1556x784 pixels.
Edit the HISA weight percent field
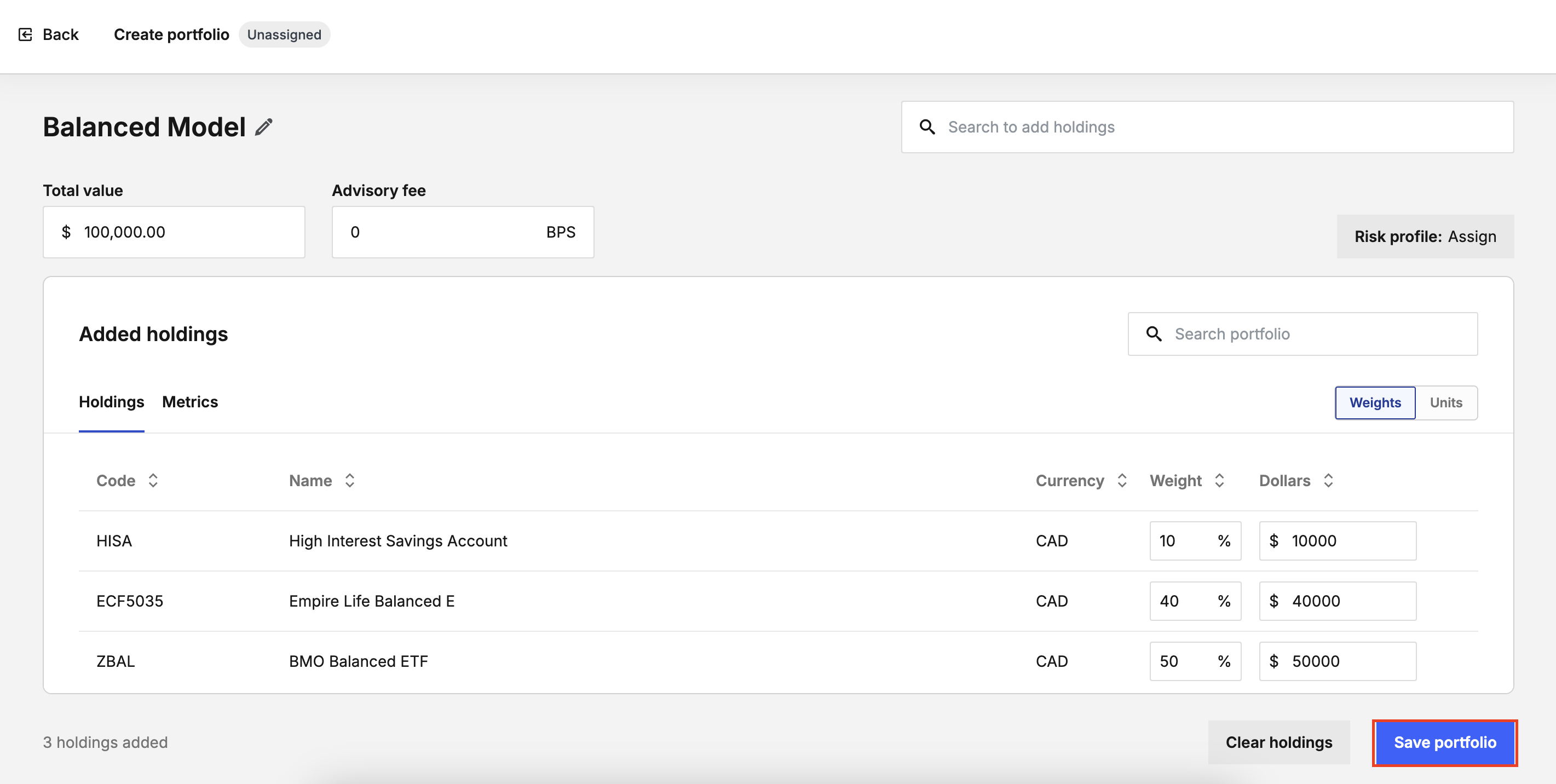coord(1195,541)
